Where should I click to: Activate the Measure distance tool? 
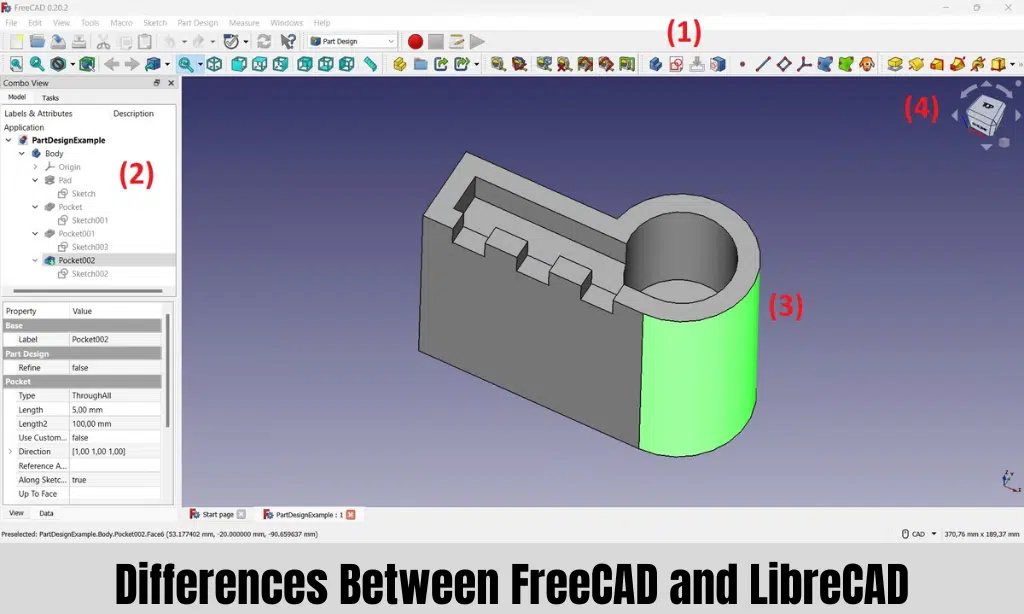[368, 64]
